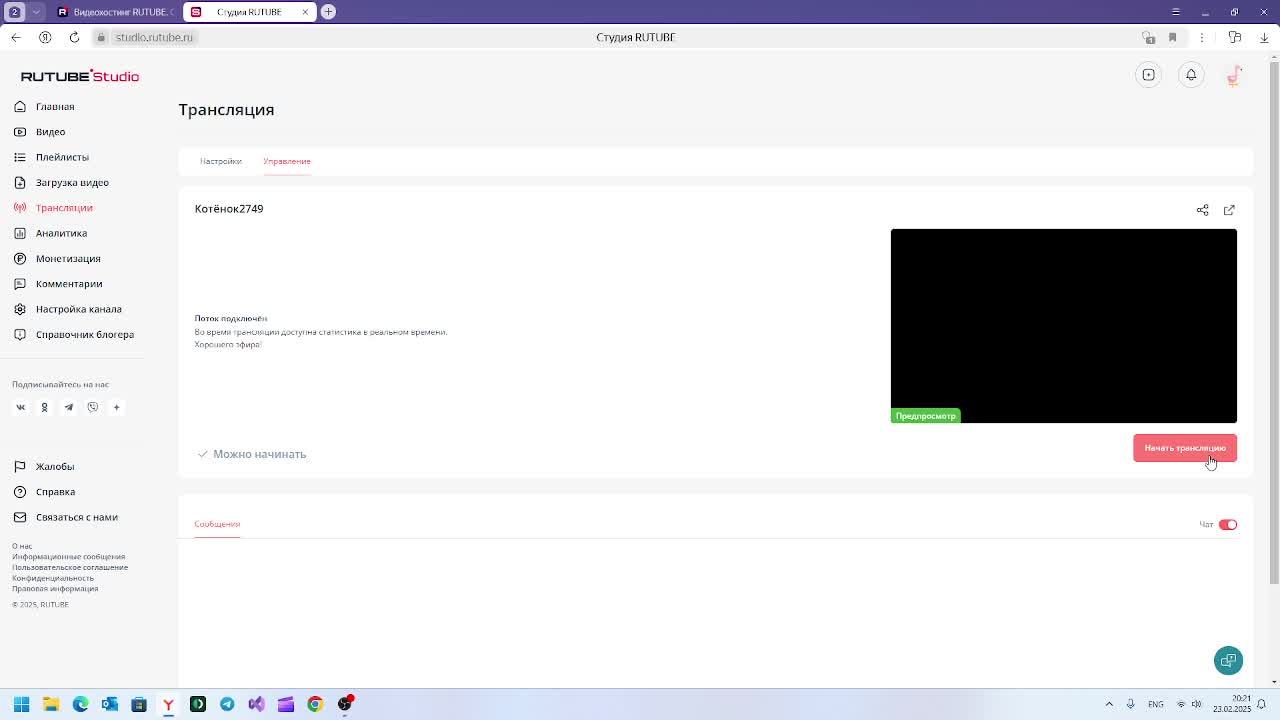Click the Yandex home icon
The height and width of the screenshot is (720, 1280).
tap(45, 37)
